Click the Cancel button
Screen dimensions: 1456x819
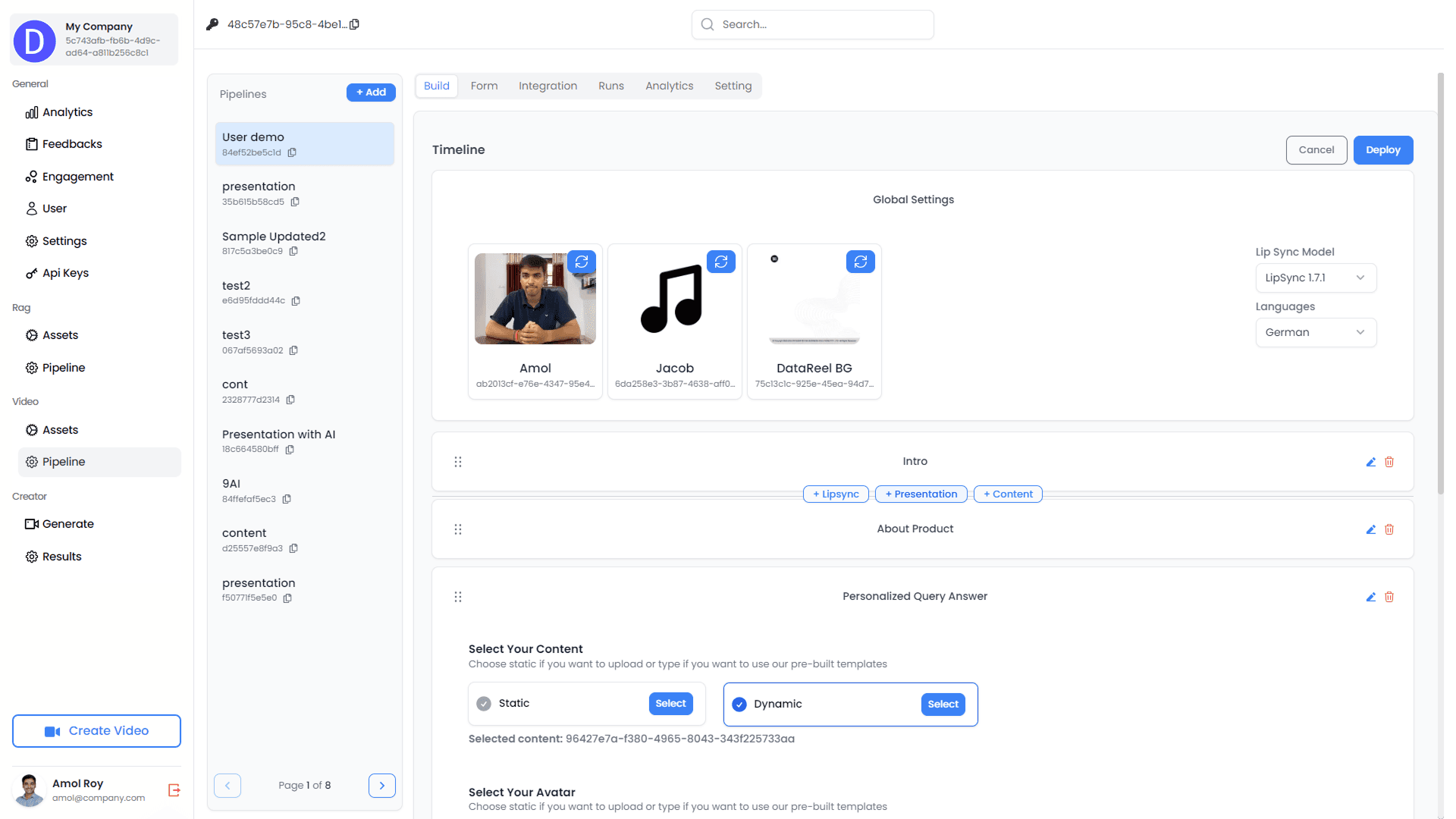click(1316, 150)
